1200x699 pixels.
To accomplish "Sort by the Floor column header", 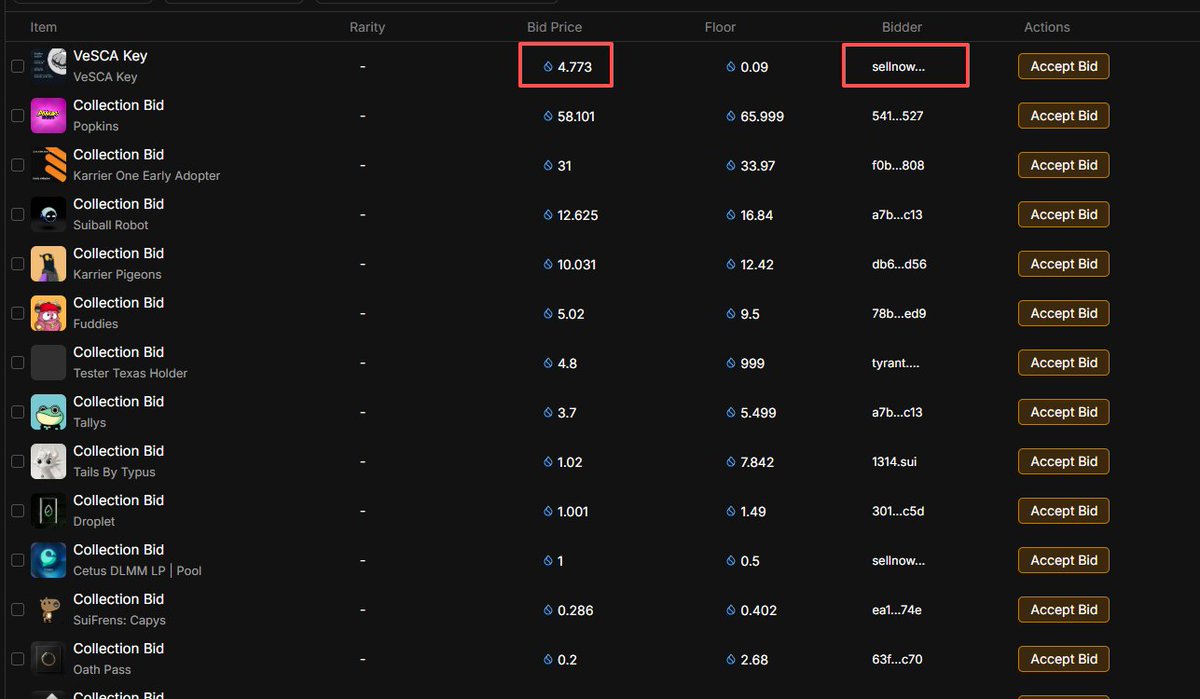I will pos(720,27).
